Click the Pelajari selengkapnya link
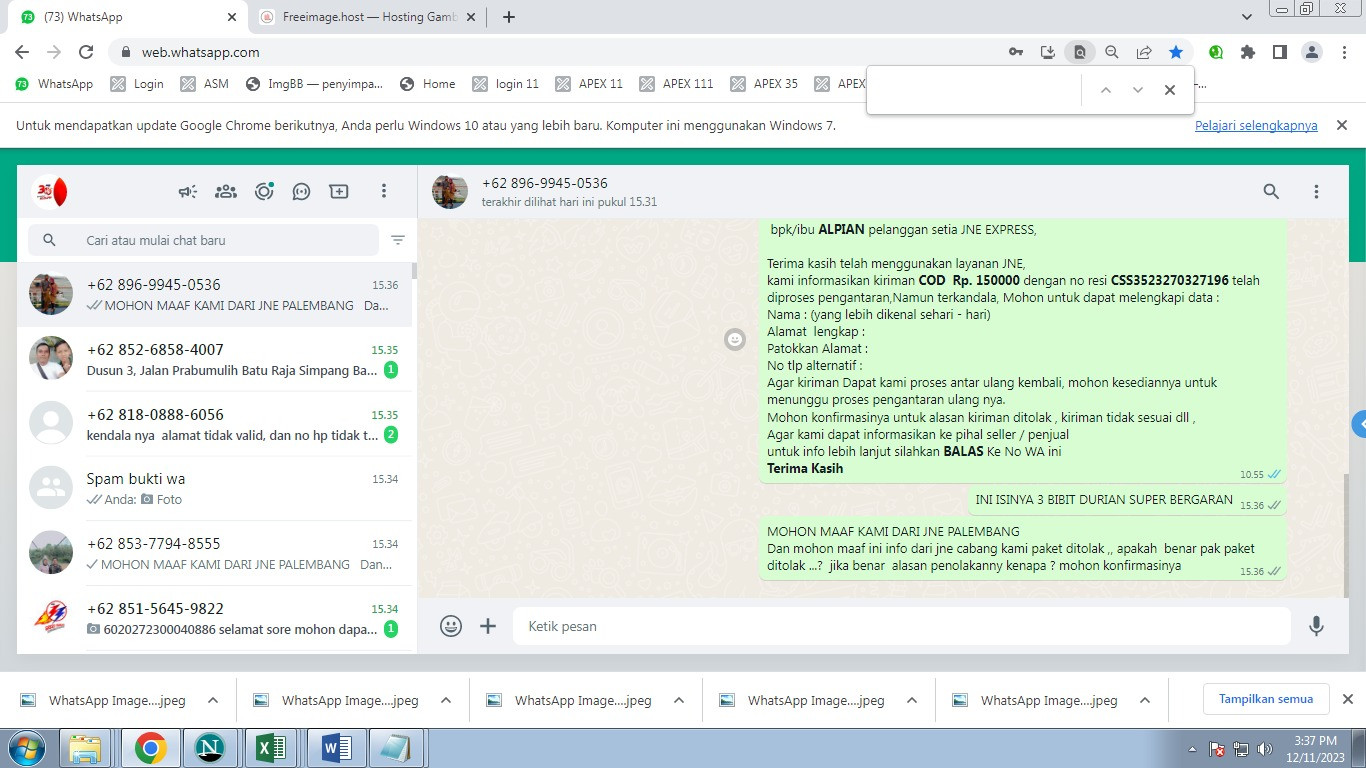Image resolution: width=1366 pixels, height=768 pixels. (1256, 125)
